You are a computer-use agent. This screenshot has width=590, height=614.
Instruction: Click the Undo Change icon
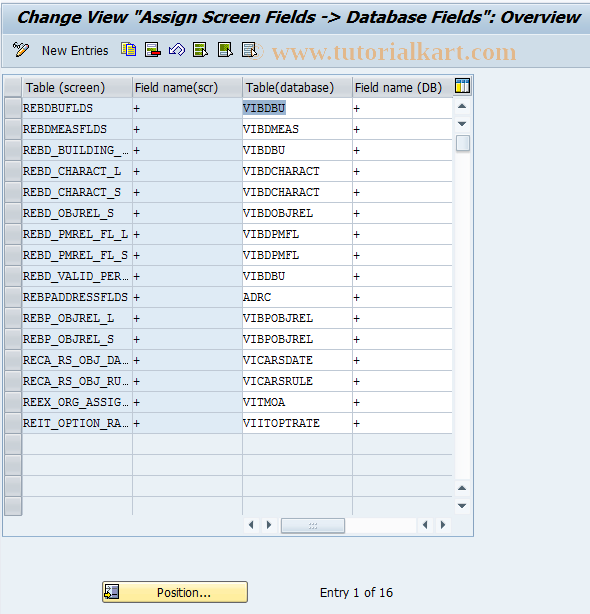(177, 50)
